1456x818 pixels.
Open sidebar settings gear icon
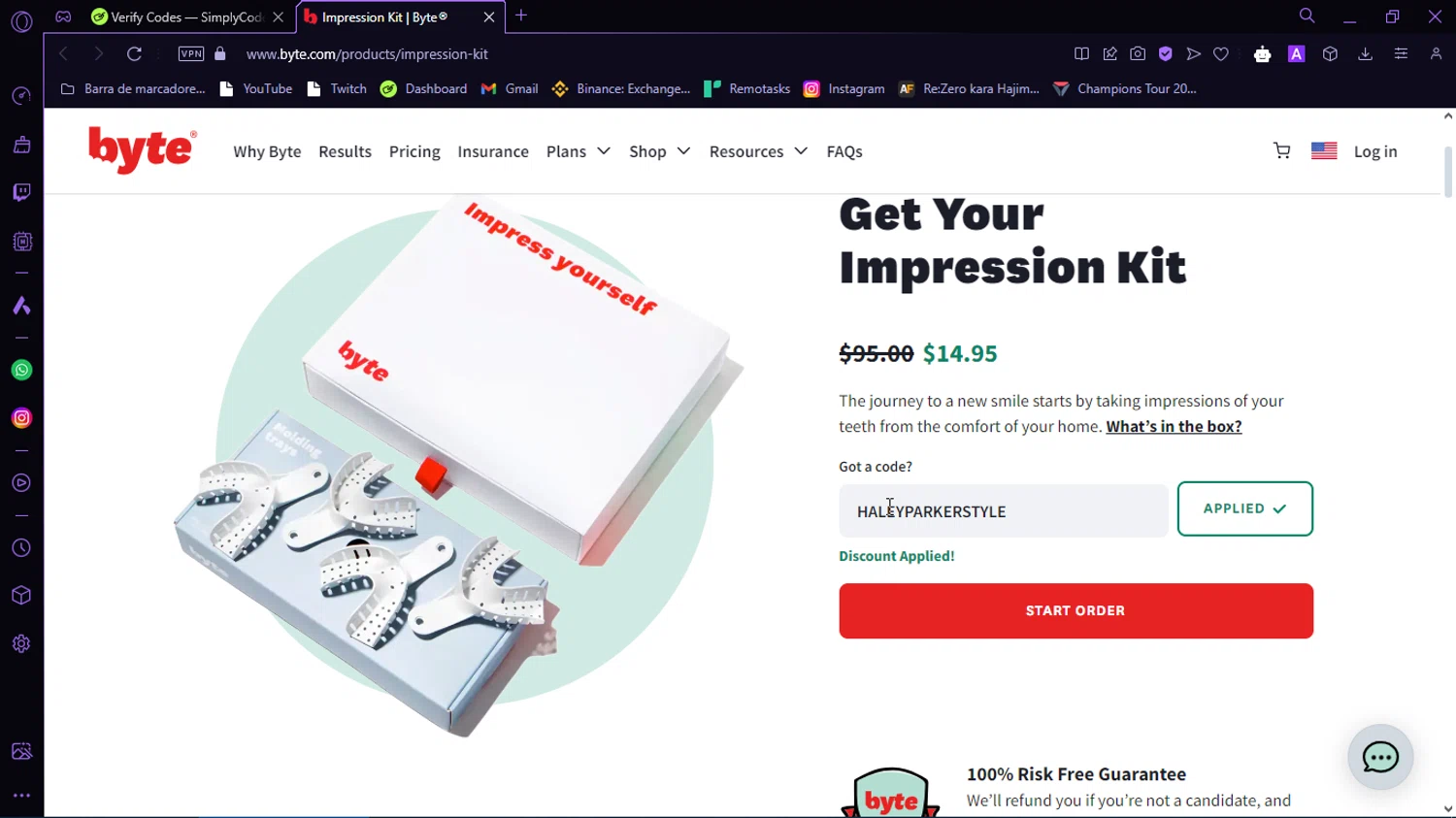[x=21, y=643]
